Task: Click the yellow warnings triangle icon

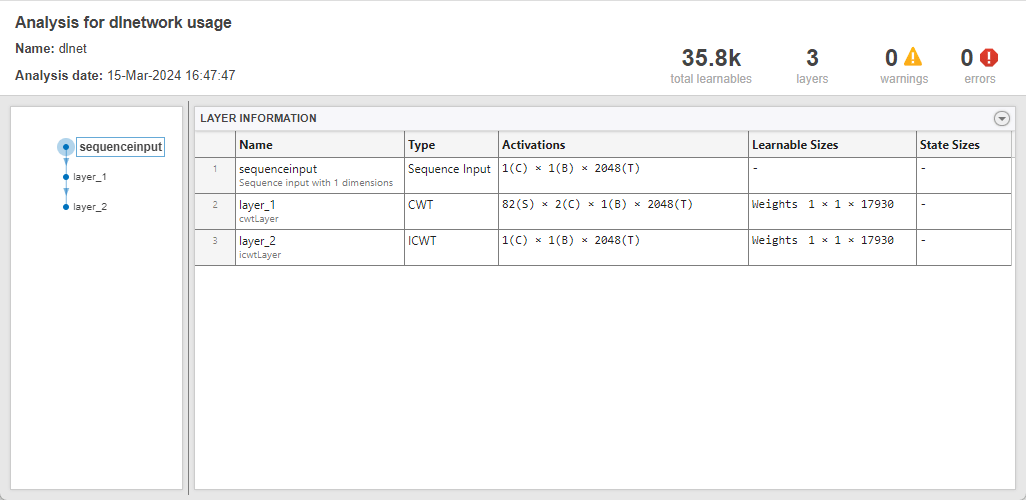Action: coord(913,58)
